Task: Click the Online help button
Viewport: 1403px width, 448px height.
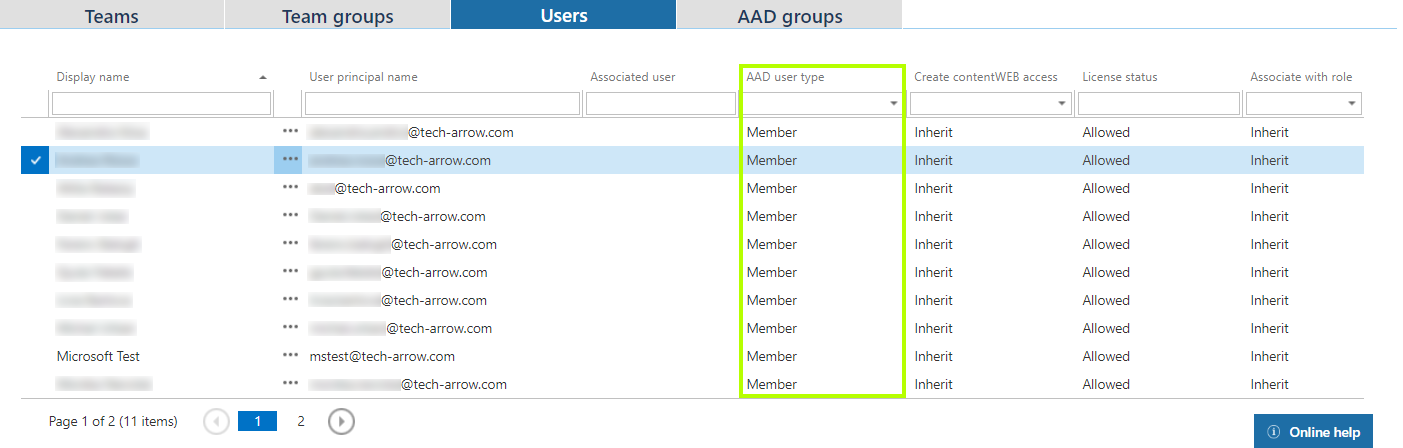Action: [1313, 432]
